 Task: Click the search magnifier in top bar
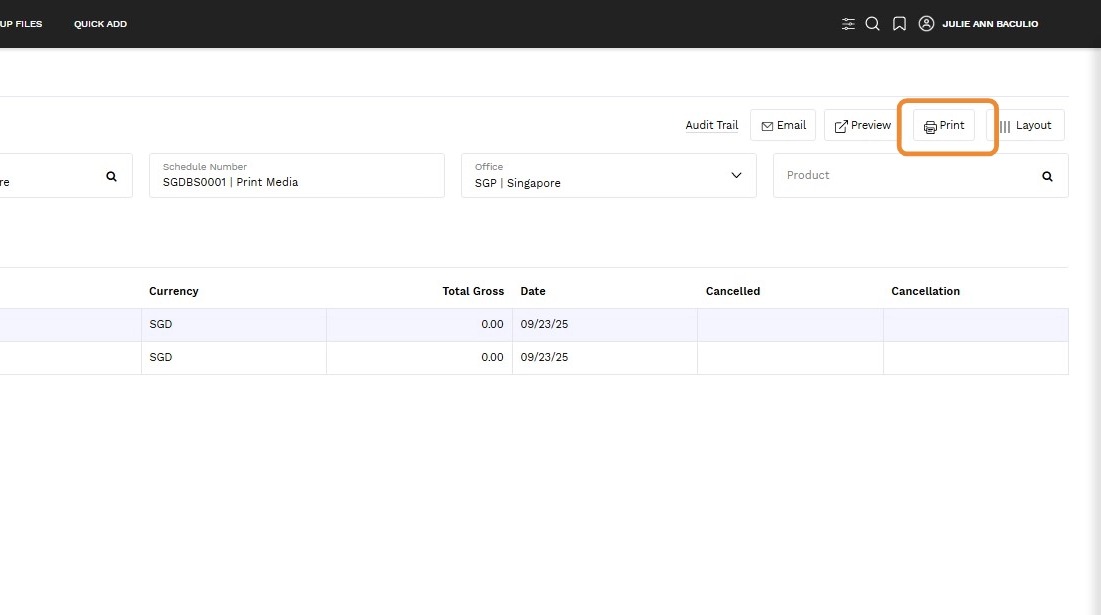tap(872, 24)
